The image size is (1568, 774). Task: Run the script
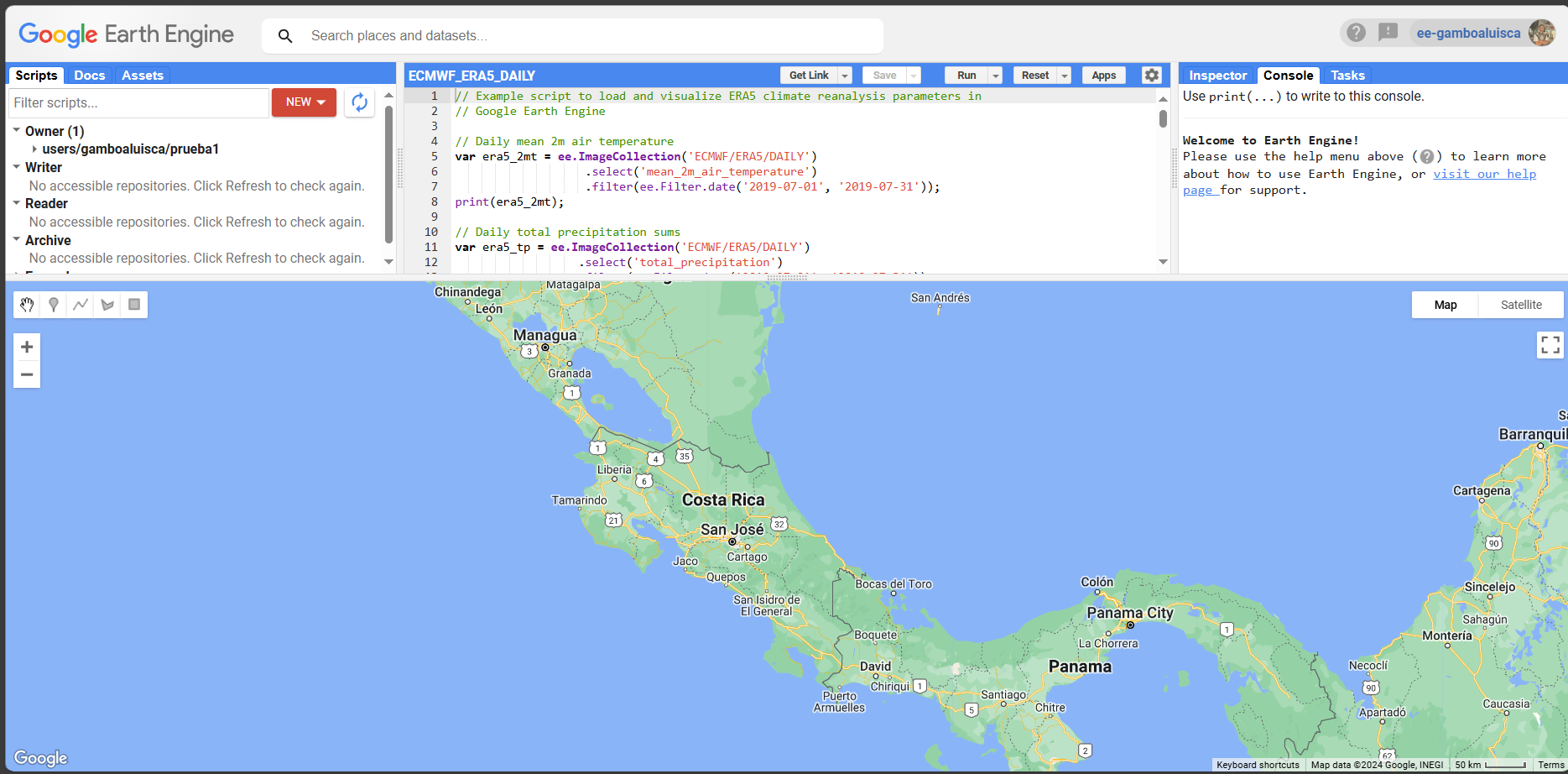(966, 76)
